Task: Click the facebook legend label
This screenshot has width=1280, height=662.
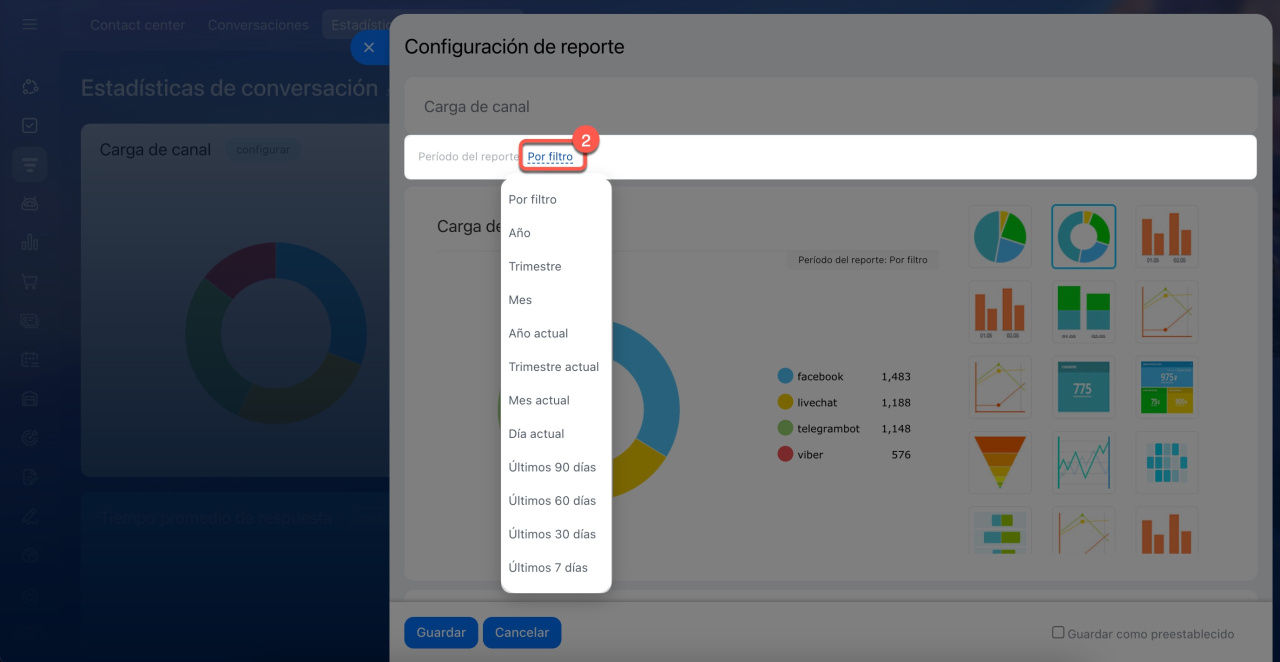Action: click(x=820, y=377)
